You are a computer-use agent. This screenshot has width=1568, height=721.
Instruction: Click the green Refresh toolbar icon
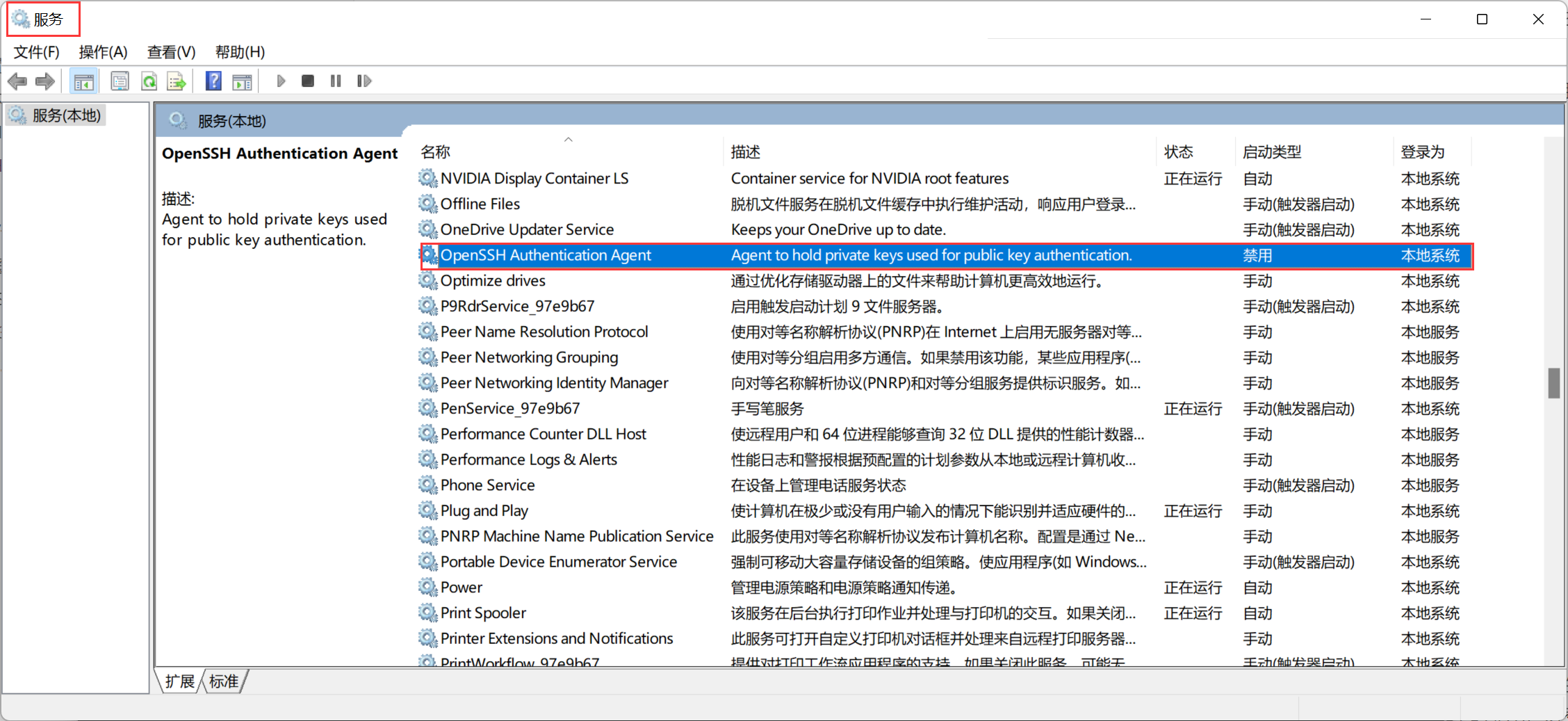pyautogui.click(x=149, y=81)
